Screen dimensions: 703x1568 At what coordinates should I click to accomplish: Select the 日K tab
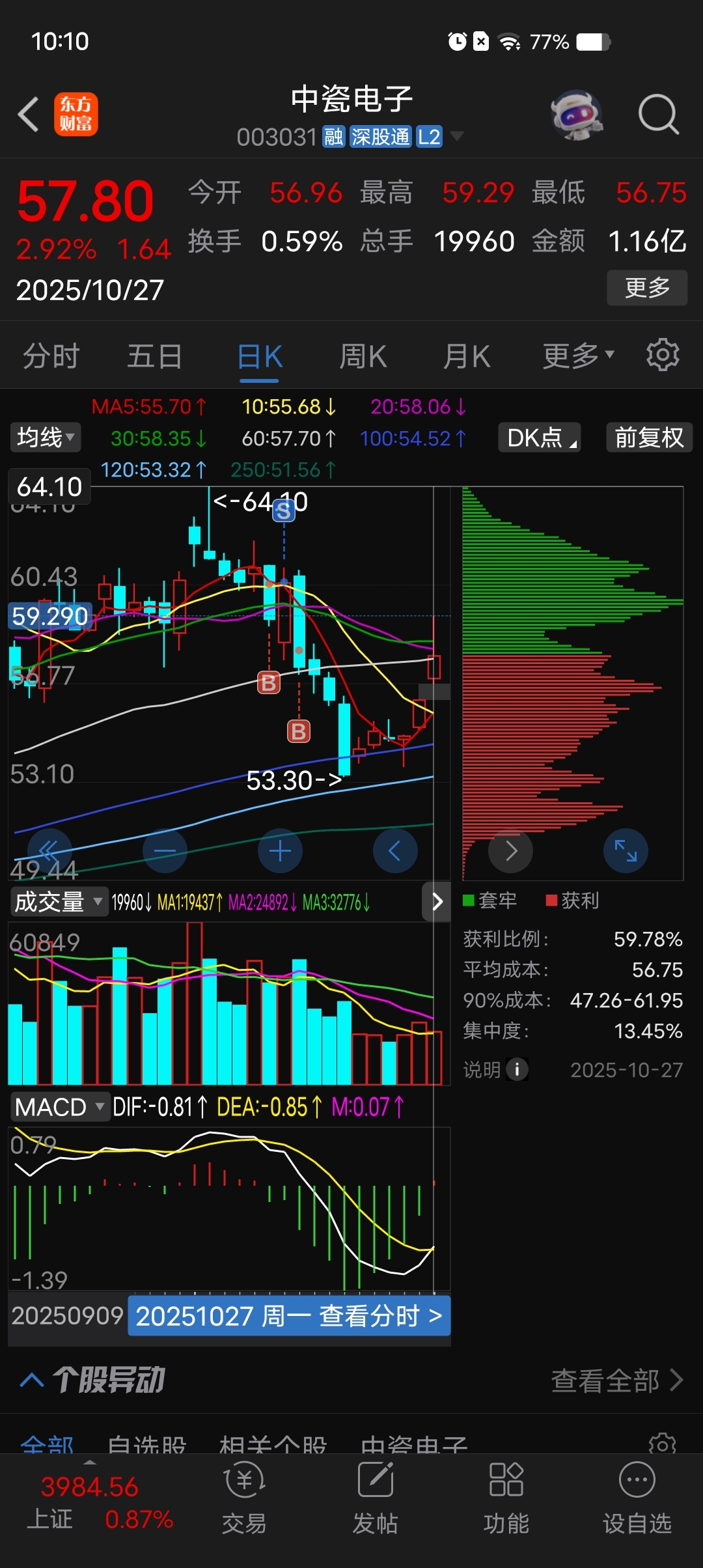click(x=260, y=357)
